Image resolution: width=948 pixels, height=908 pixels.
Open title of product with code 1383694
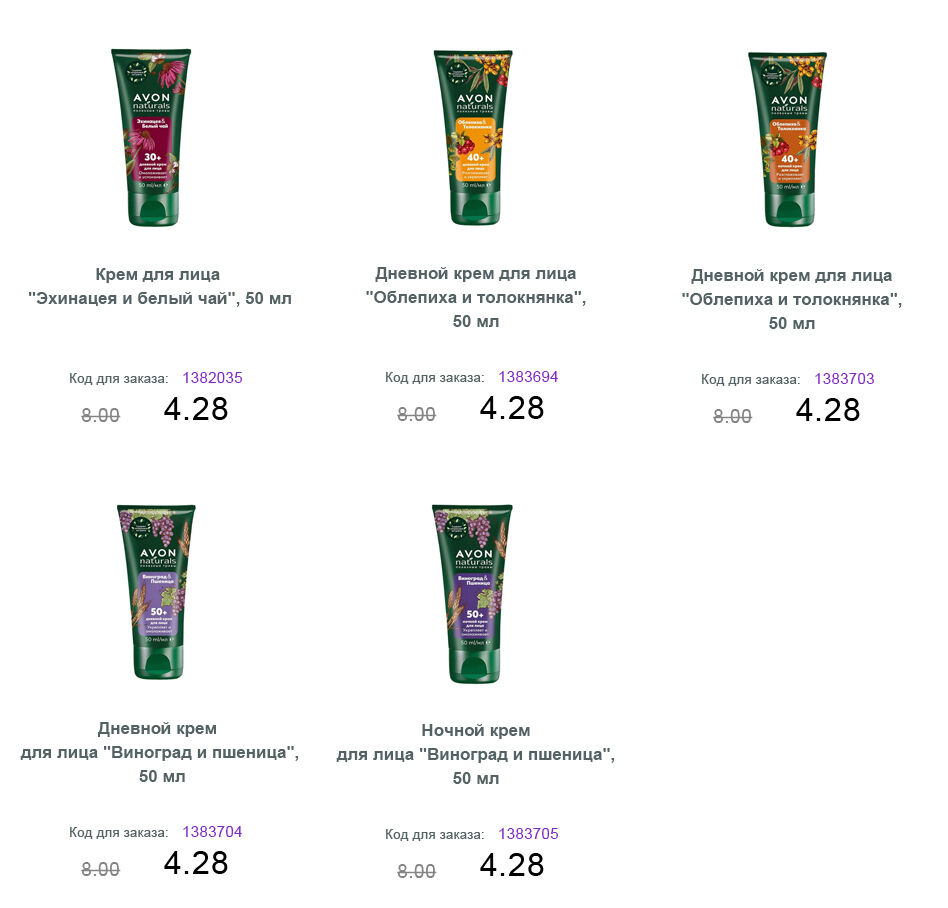point(476,297)
